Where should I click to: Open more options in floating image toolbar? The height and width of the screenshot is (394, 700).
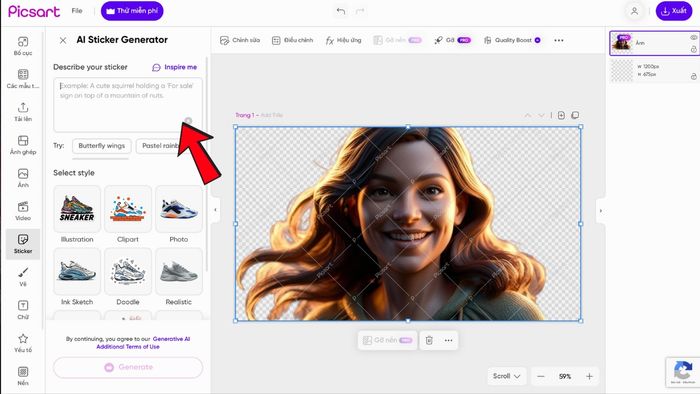click(x=448, y=340)
